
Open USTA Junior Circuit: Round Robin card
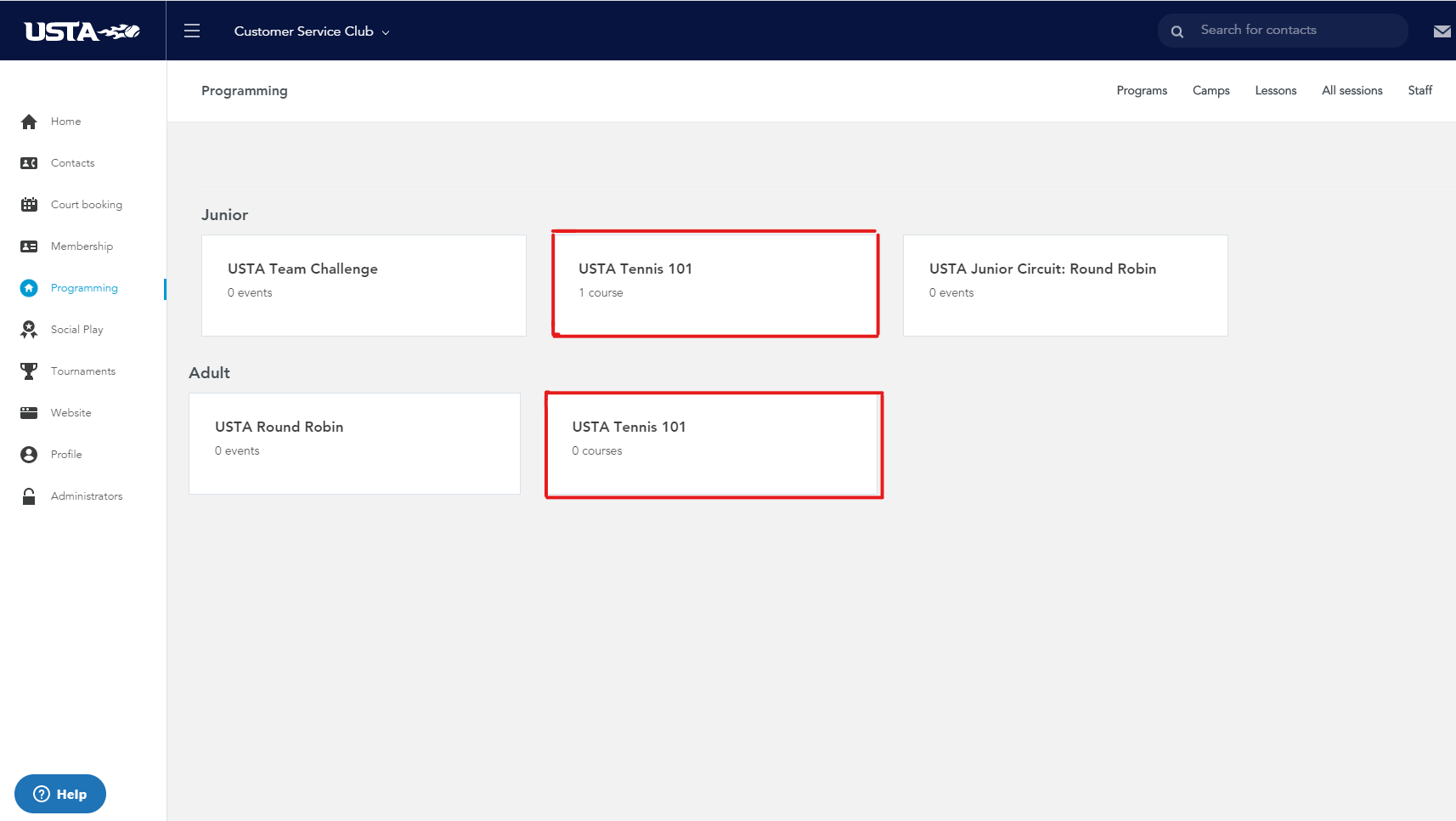1065,286
